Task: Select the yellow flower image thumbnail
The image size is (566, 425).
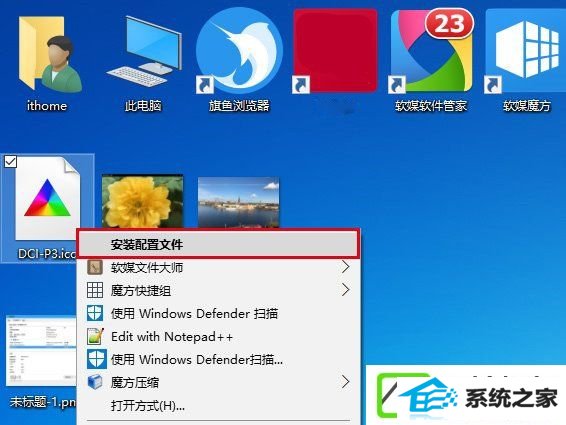Action: [143, 201]
